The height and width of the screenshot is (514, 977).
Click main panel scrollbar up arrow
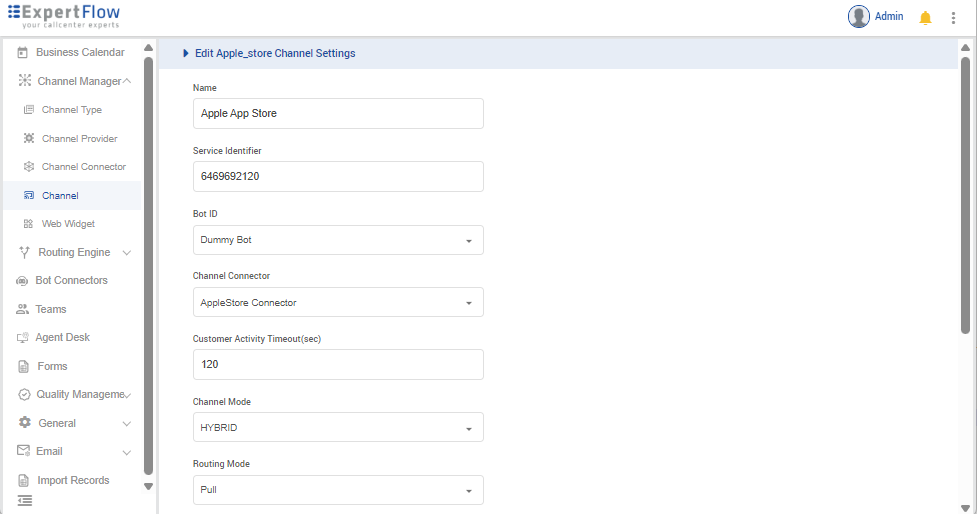[x=965, y=48]
